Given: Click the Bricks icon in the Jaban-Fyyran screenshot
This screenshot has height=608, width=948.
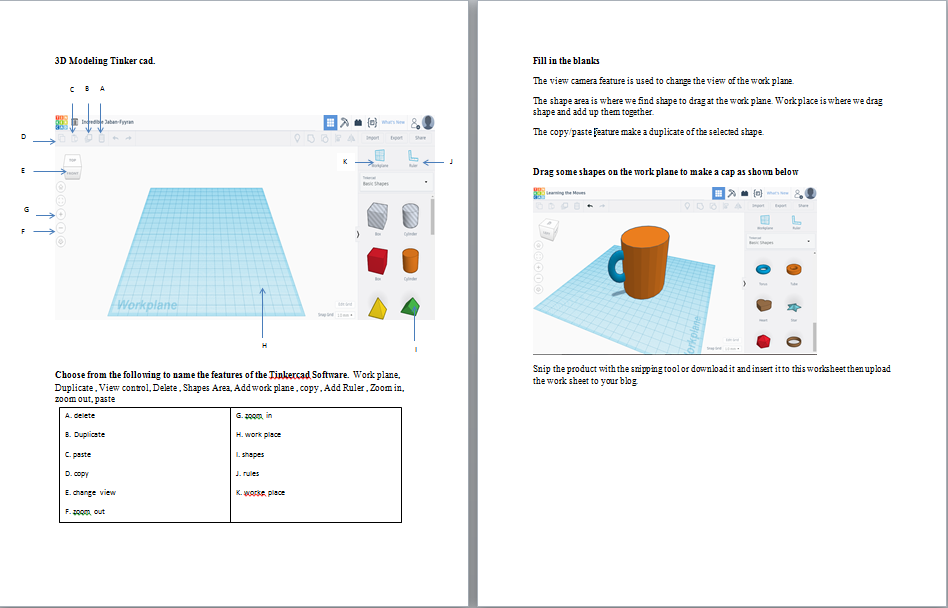Looking at the screenshot, I should pos(359,123).
